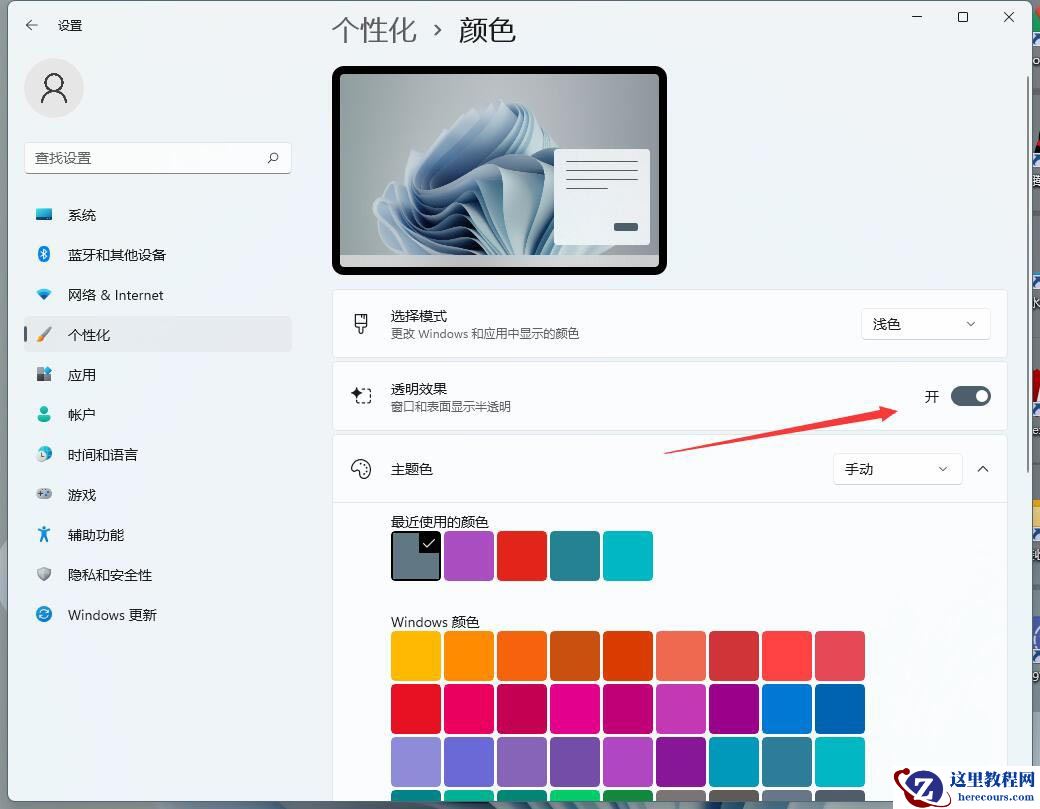Click the 辅助功能 accessibility icon
The image size is (1040, 809).
[43, 534]
